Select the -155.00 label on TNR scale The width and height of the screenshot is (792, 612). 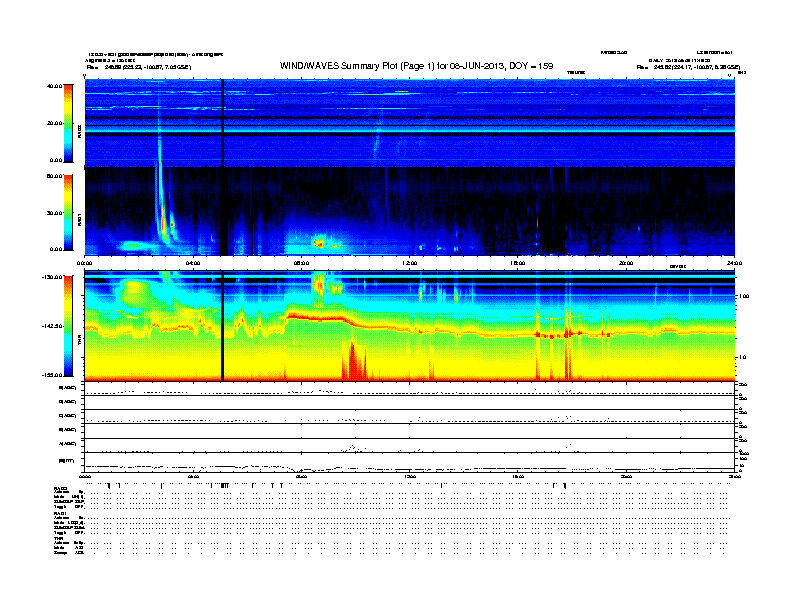coord(53,375)
